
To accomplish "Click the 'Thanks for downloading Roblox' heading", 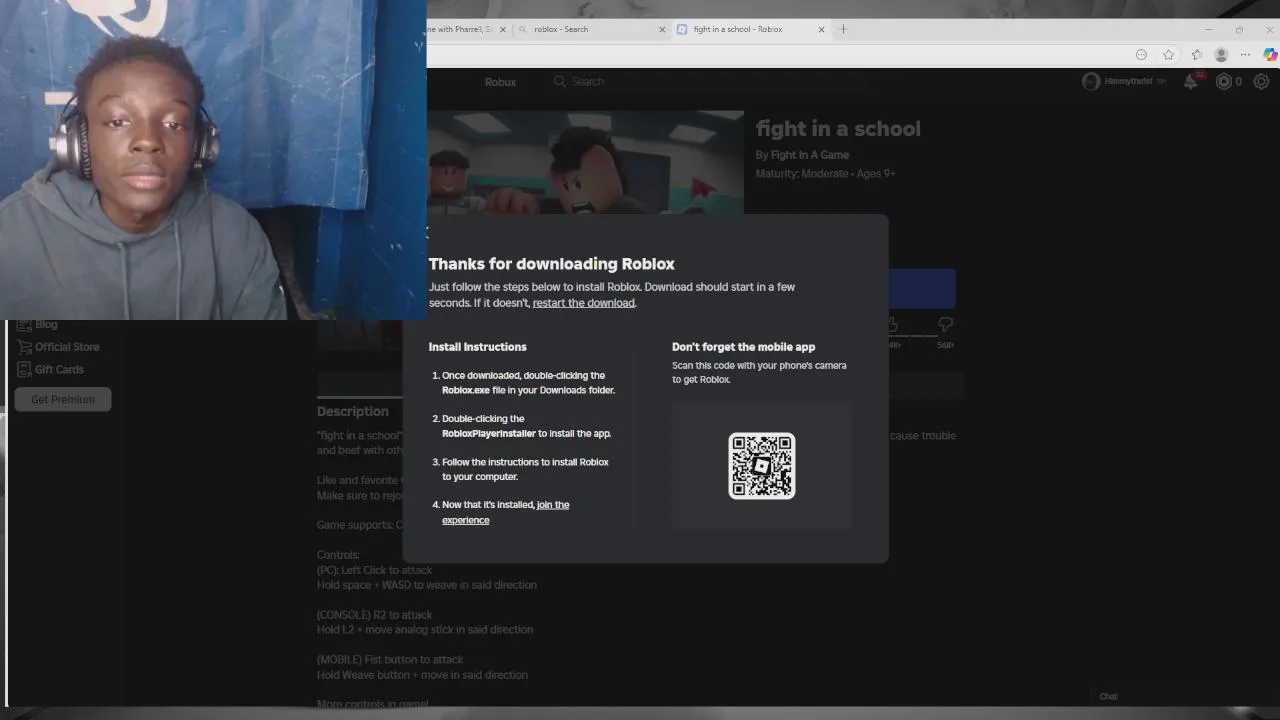I will (x=552, y=264).
